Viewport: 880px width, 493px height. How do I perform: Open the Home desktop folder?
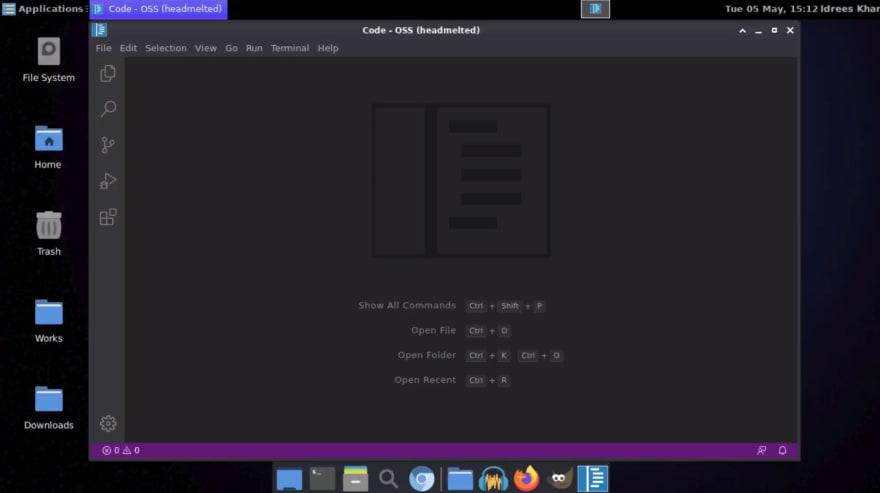[48, 147]
